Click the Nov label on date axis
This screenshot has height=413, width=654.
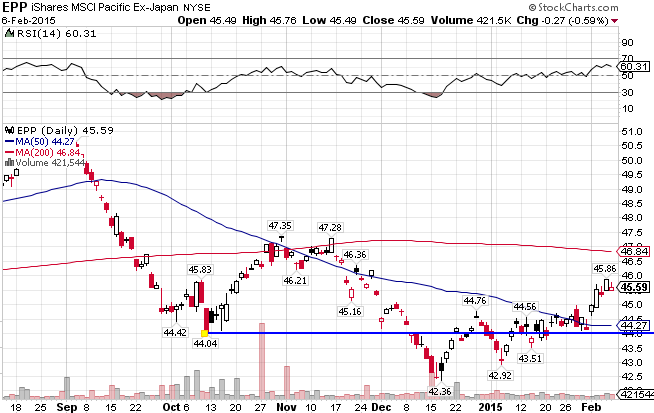pyautogui.click(x=287, y=407)
